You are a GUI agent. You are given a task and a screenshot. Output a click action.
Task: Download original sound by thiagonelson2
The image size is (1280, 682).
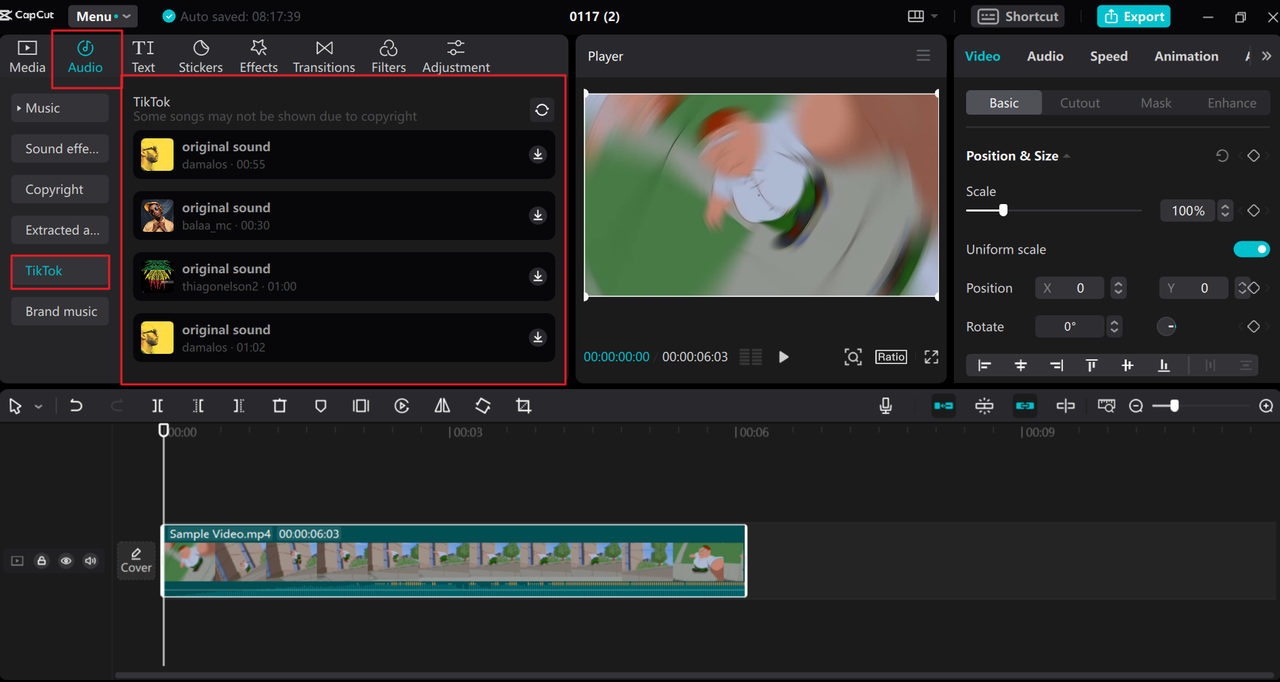tap(538, 276)
